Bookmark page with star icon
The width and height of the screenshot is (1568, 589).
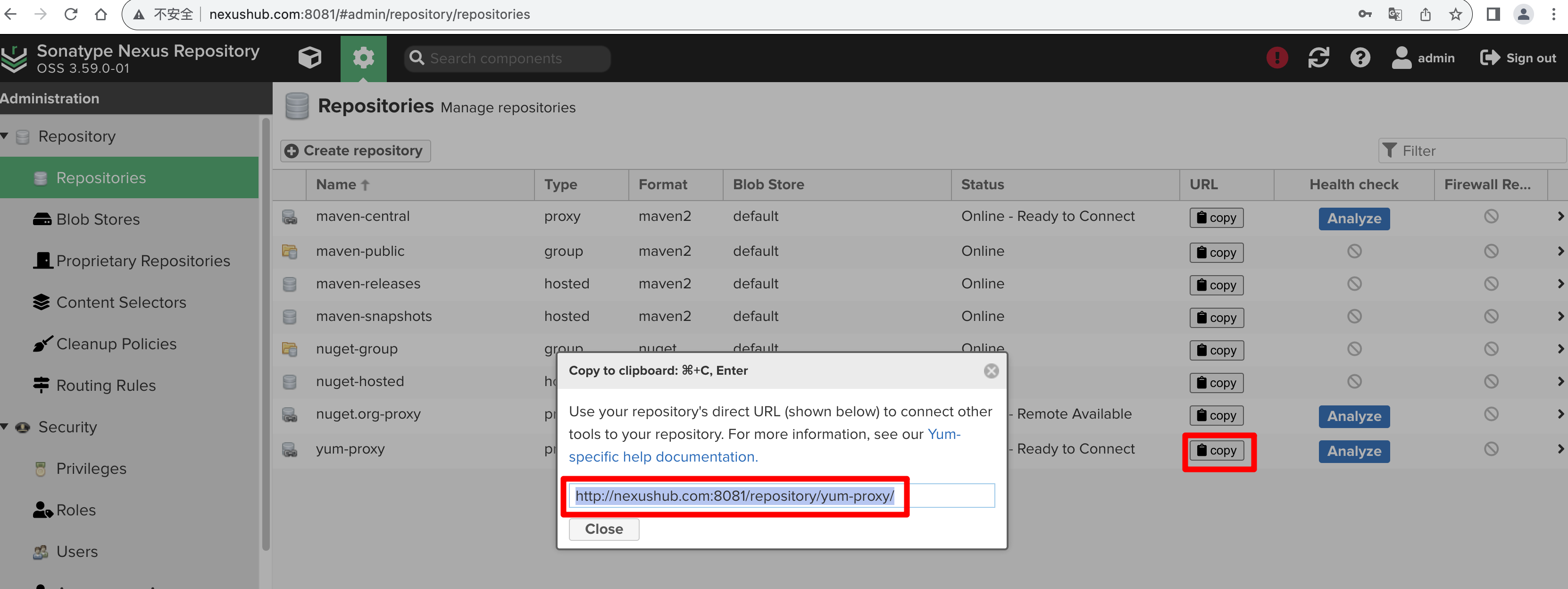[1455, 14]
